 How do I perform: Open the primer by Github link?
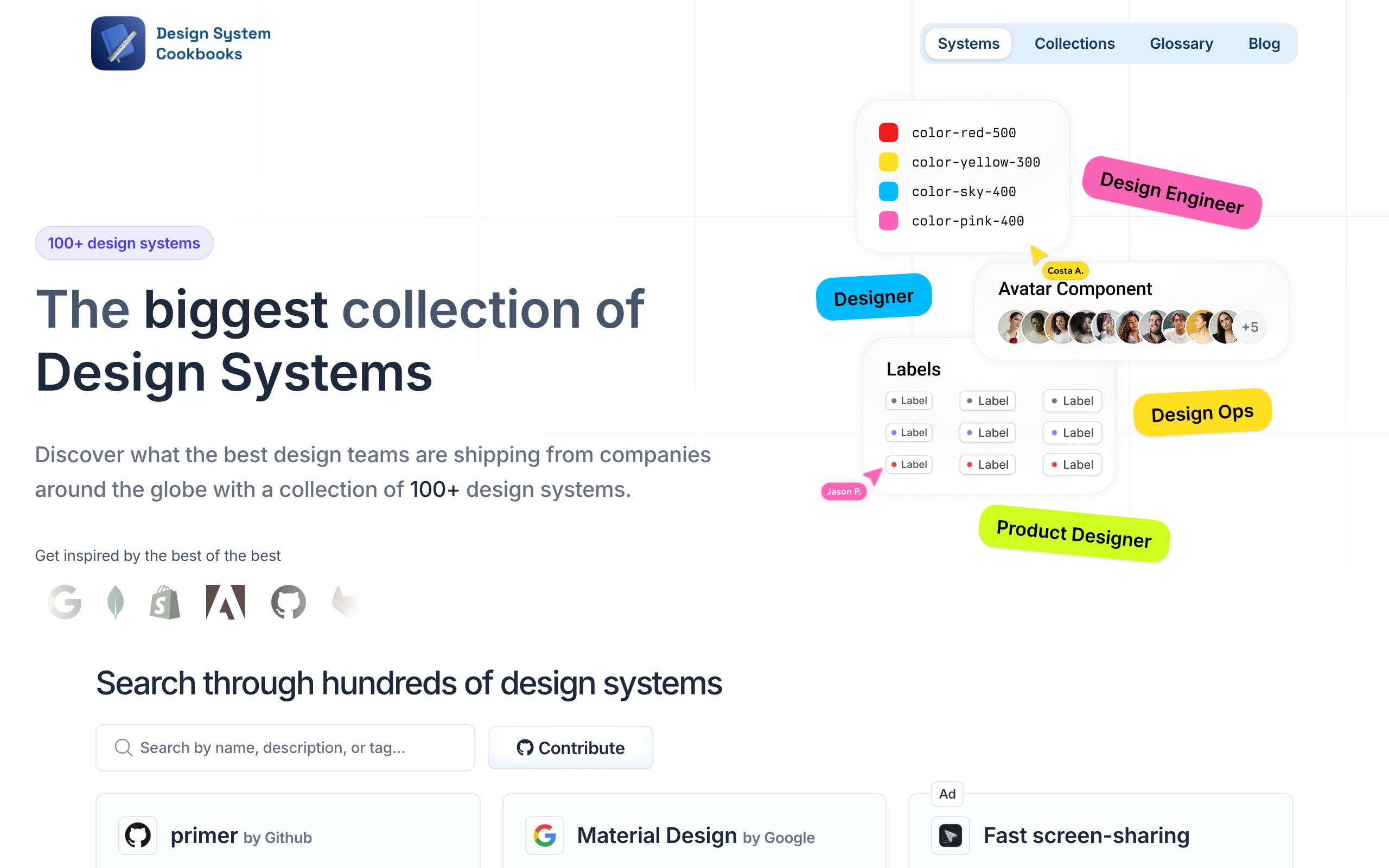(241, 836)
